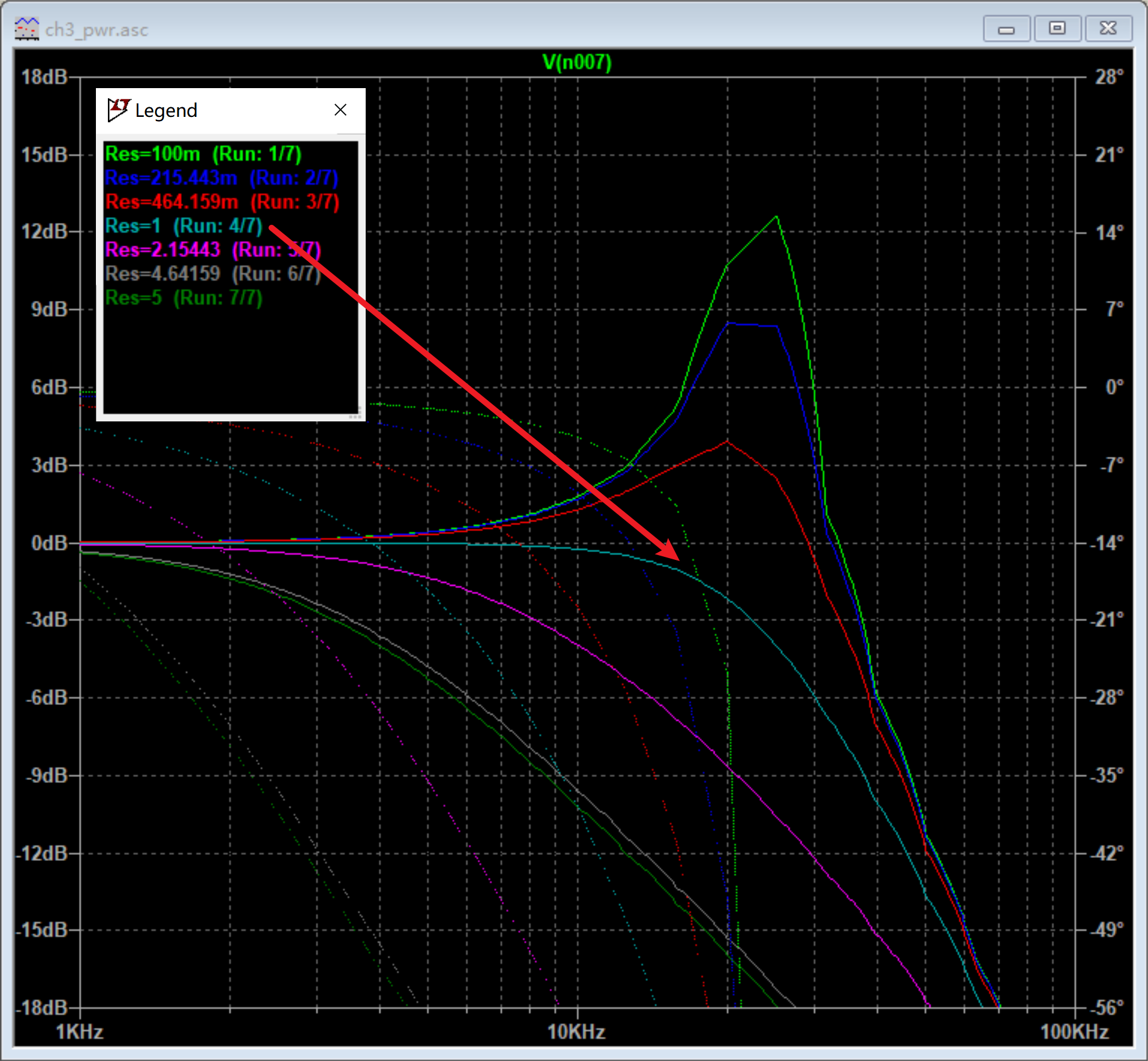This screenshot has width=1148, height=1061.
Task: Click the 15dB left axis label
Action: 44,155
